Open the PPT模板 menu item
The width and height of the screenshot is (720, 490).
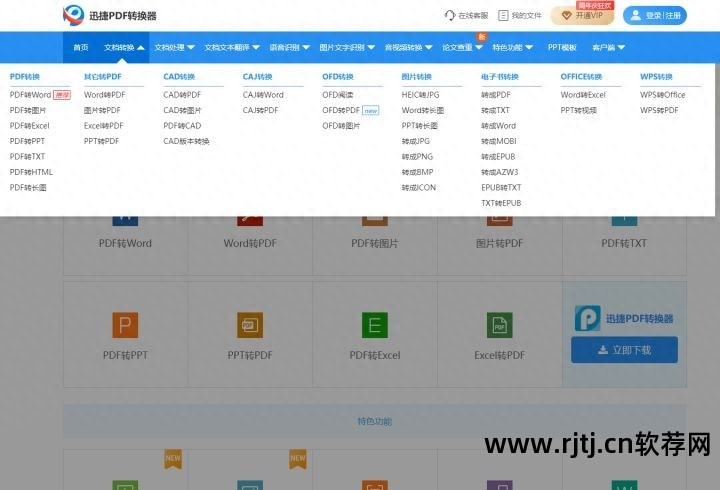pos(562,47)
